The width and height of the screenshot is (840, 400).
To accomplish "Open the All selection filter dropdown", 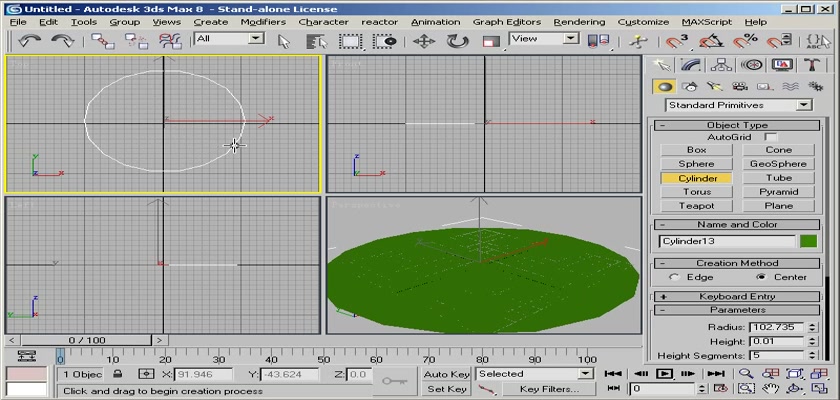I will pyautogui.click(x=229, y=39).
